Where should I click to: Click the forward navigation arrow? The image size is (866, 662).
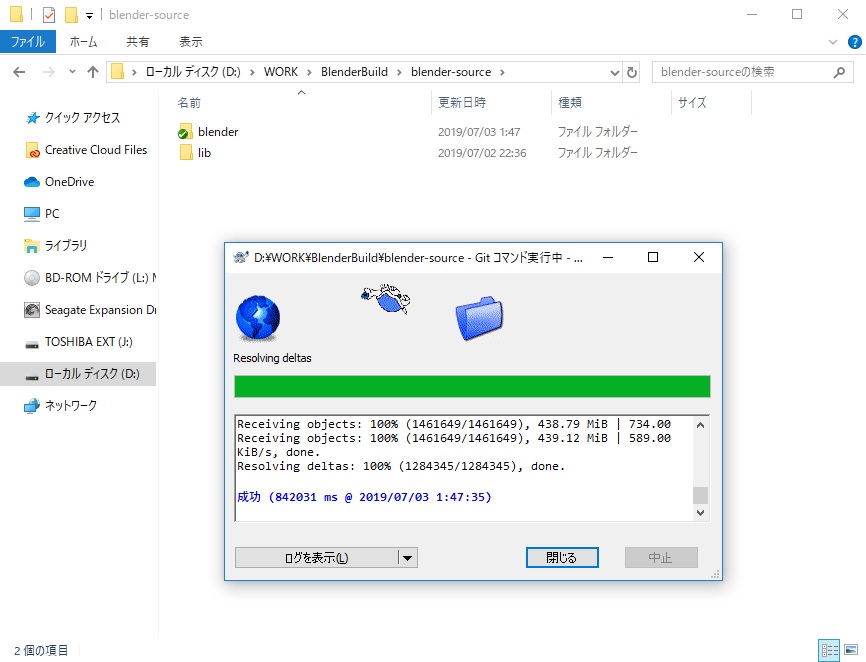(49, 72)
